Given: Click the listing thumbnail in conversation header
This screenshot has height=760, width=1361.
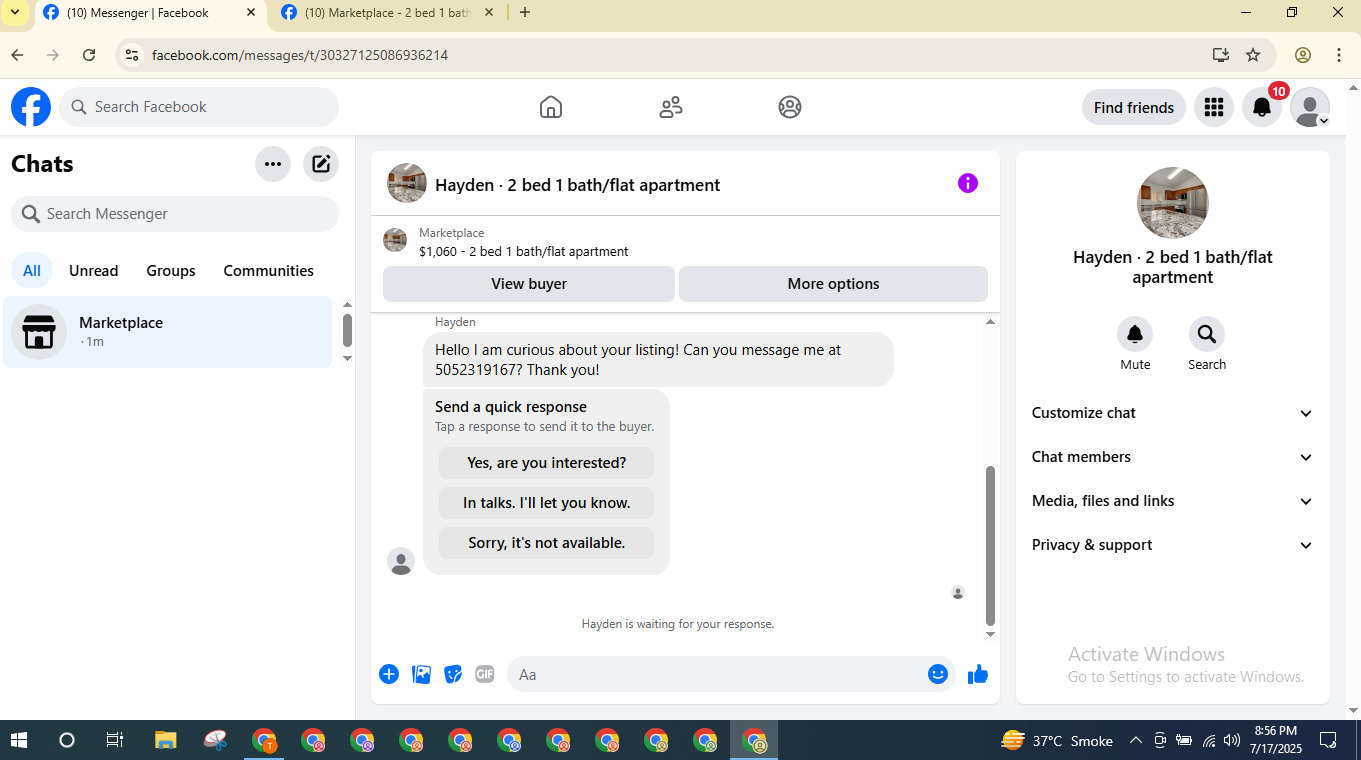Looking at the screenshot, I should (x=407, y=184).
